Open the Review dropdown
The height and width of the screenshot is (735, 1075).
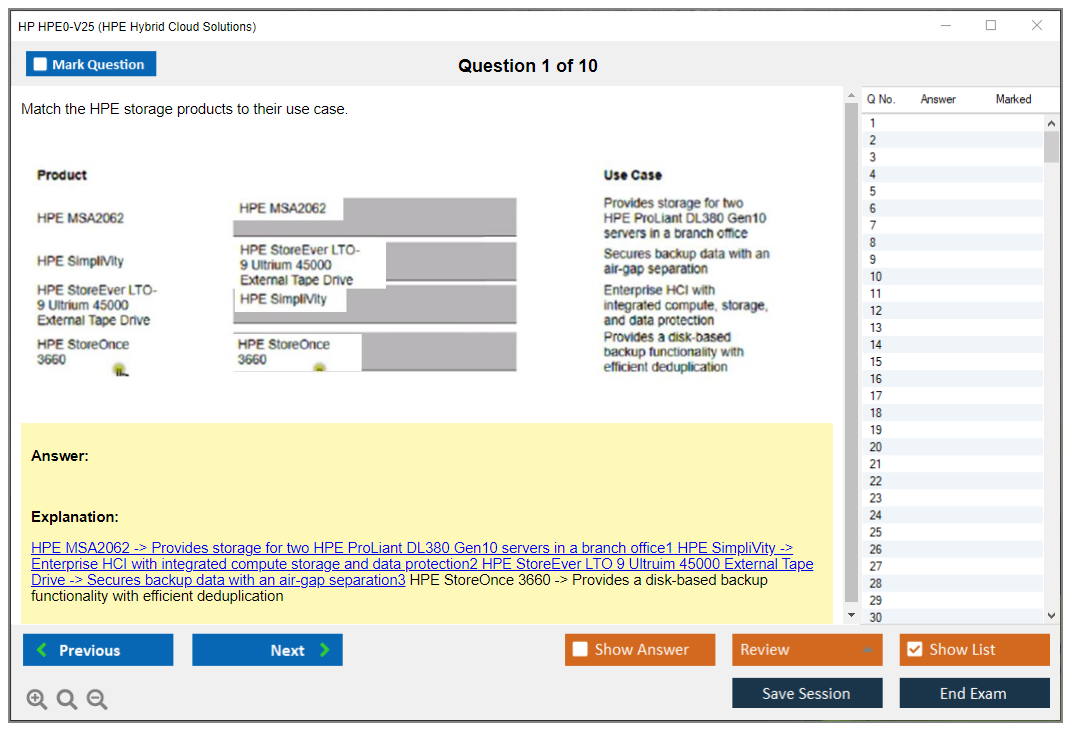point(806,650)
